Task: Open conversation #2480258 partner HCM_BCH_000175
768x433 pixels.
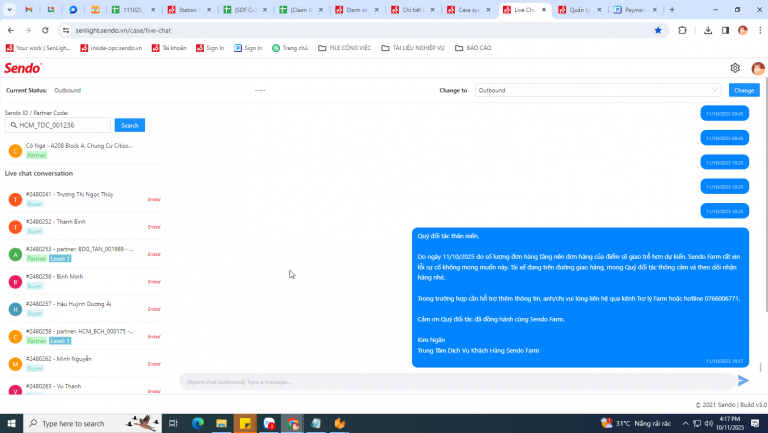Action: click(83, 336)
